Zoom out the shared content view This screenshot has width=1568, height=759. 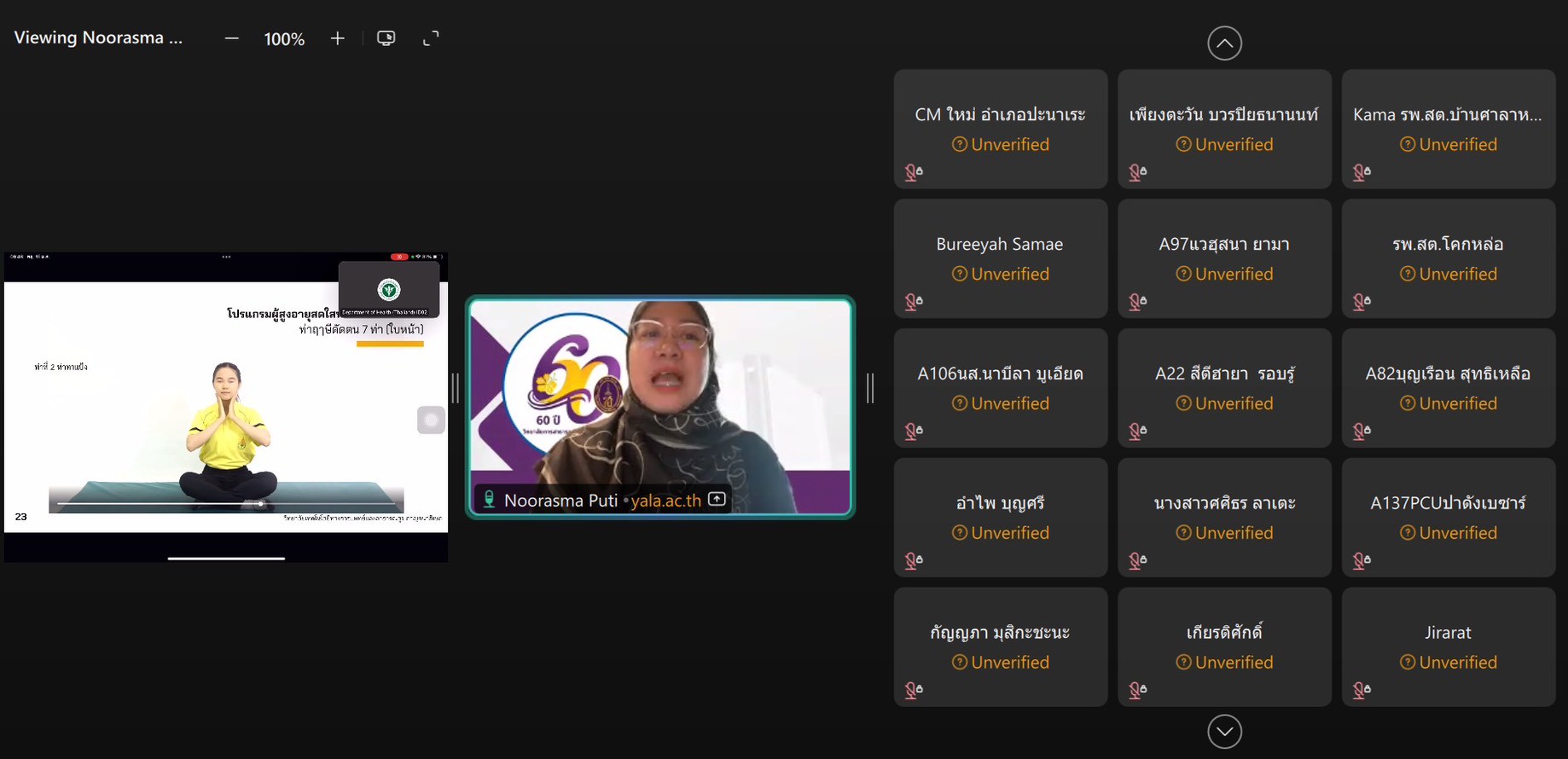(x=231, y=38)
